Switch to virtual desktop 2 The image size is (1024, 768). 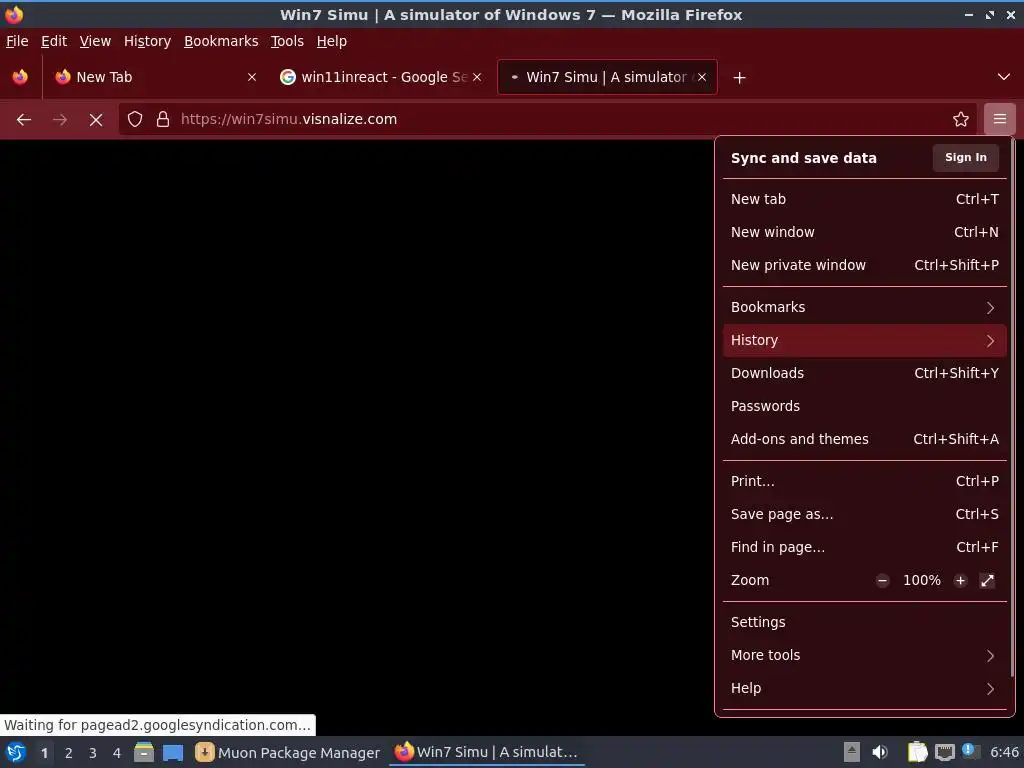point(69,753)
